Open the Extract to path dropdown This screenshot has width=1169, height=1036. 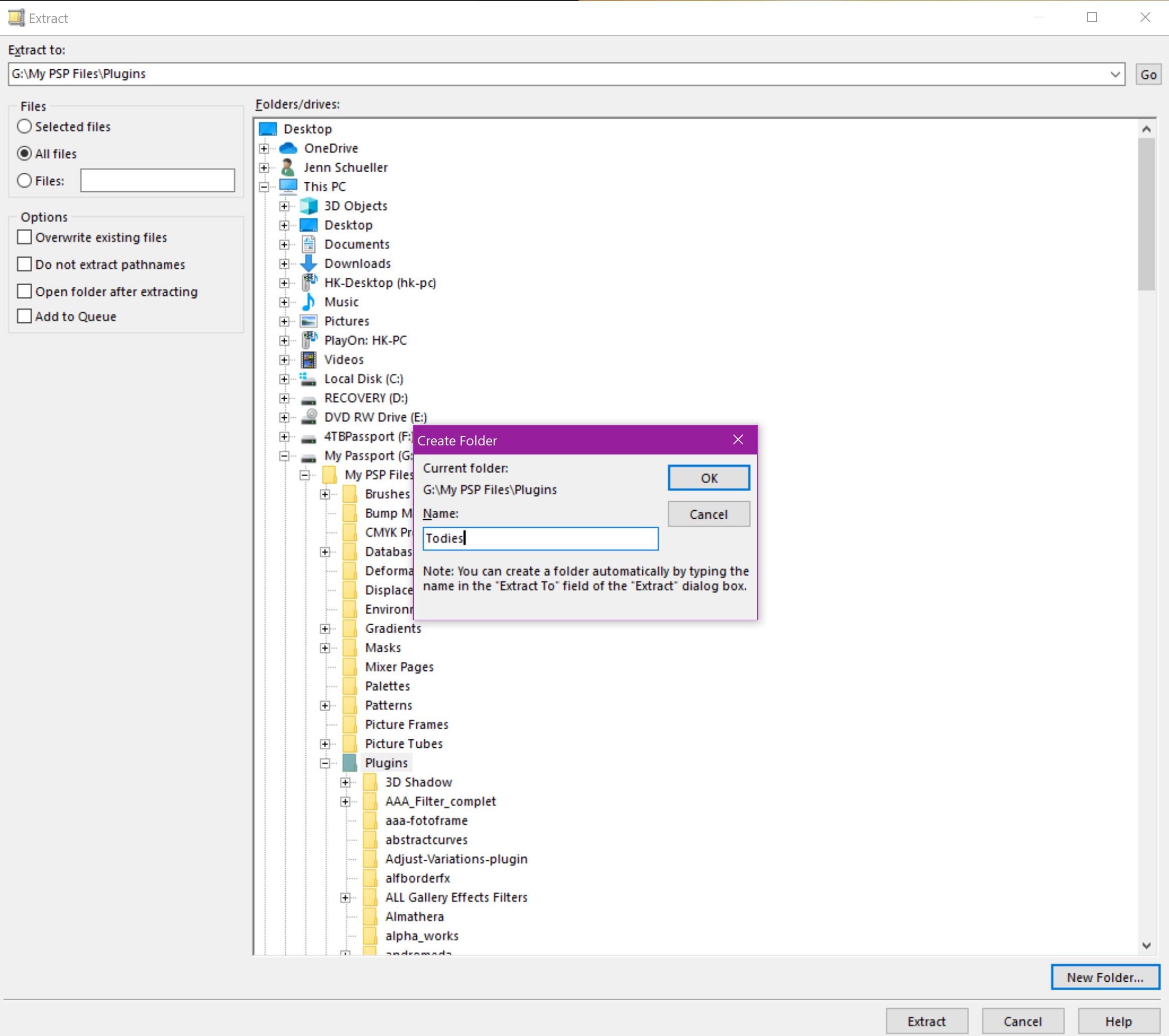[1115, 74]
